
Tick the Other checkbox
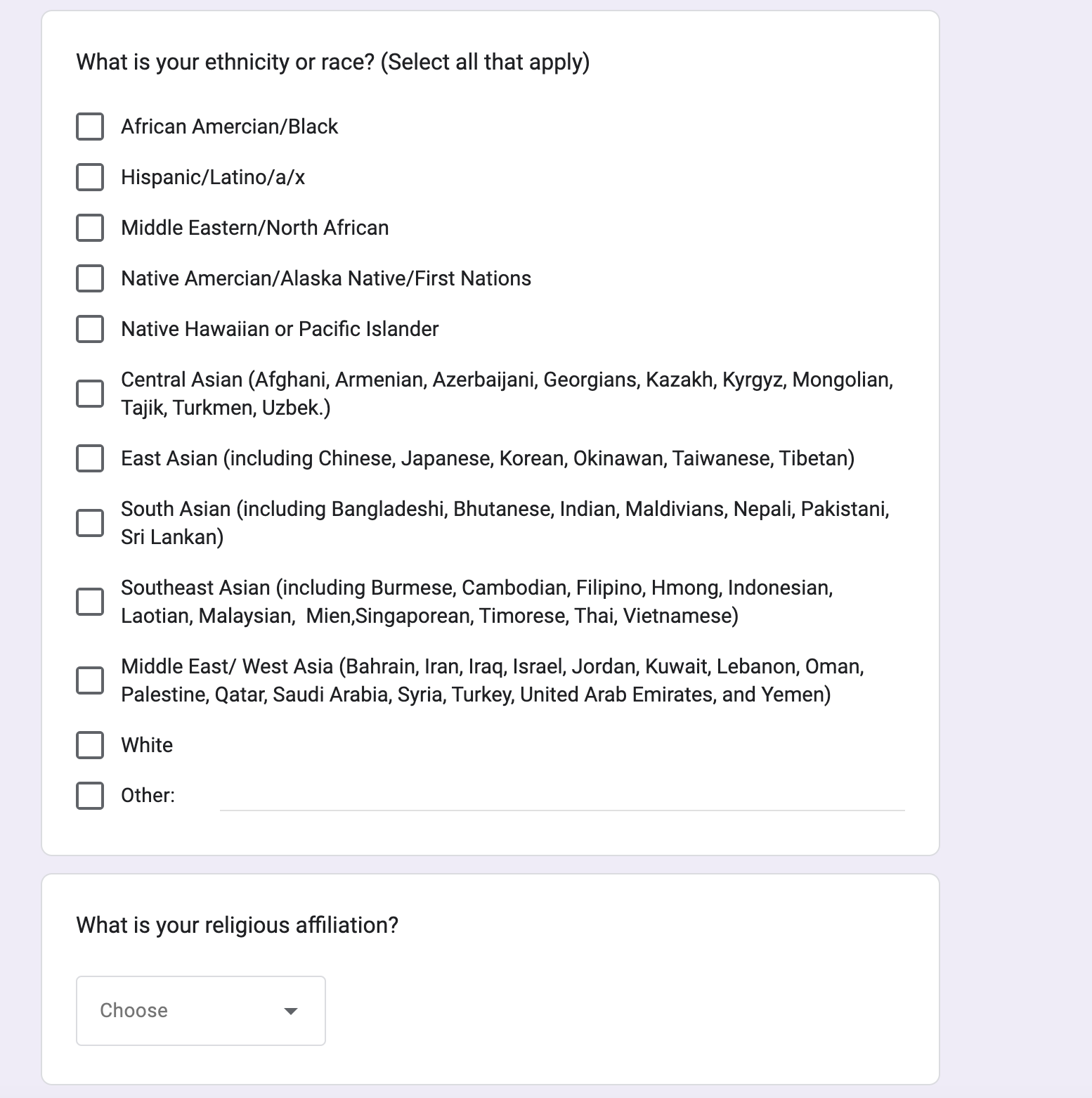click(90, 796)
